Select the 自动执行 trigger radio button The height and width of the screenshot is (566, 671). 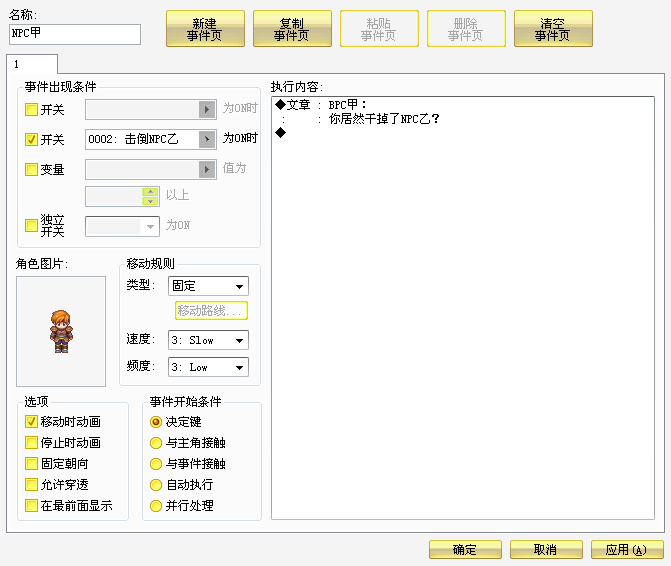click(x=156, y=485)
